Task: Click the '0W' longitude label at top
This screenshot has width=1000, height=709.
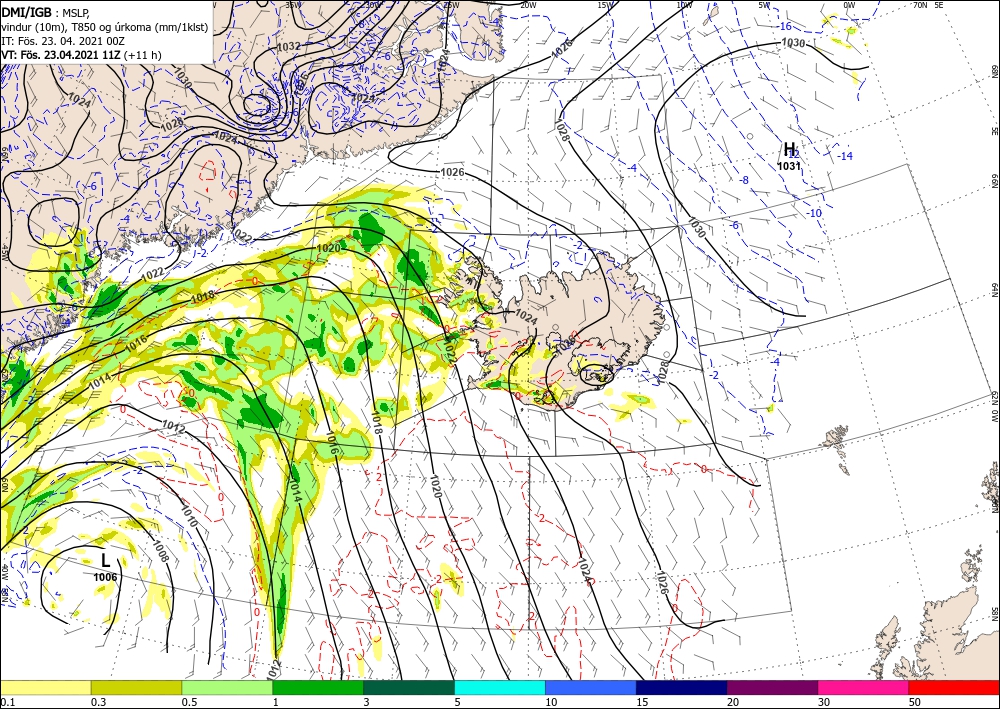Action: coord(849,5)
